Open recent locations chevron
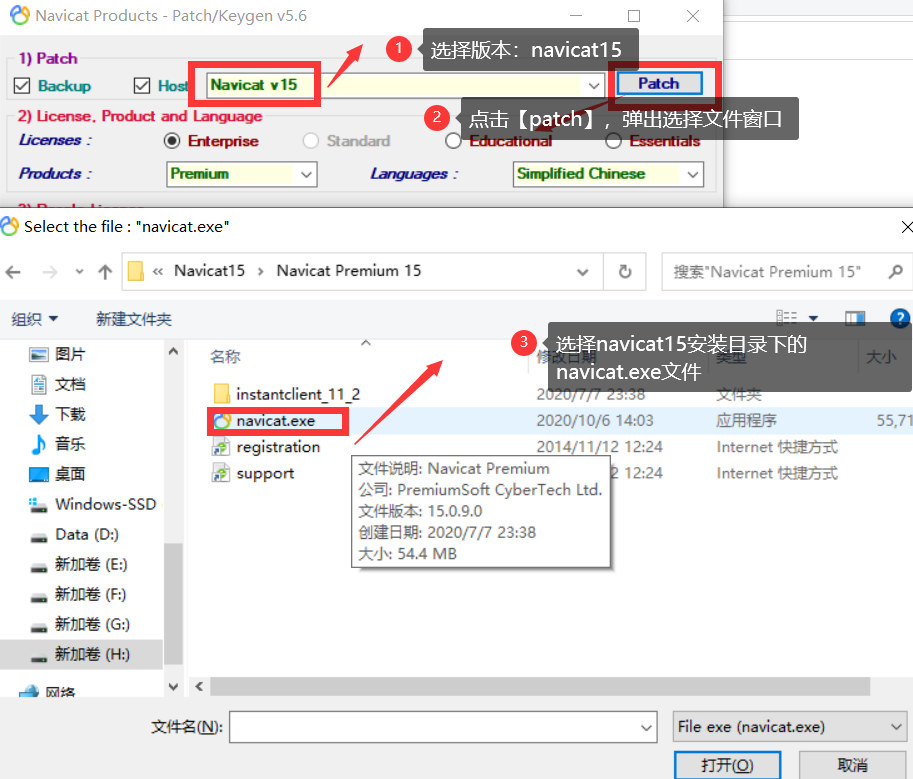 (79, 272)
